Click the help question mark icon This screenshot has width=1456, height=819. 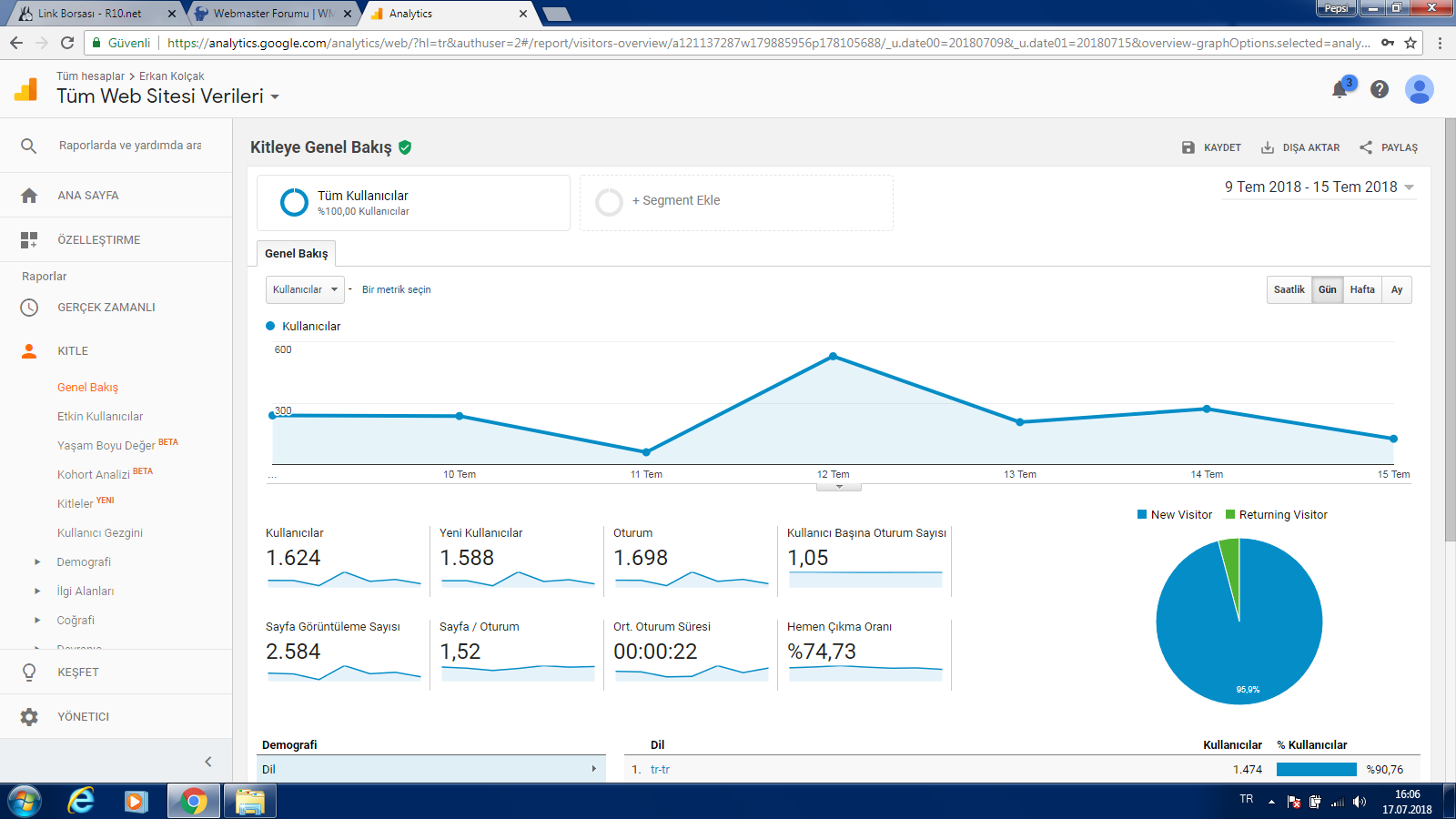[x=1380, y=89]
